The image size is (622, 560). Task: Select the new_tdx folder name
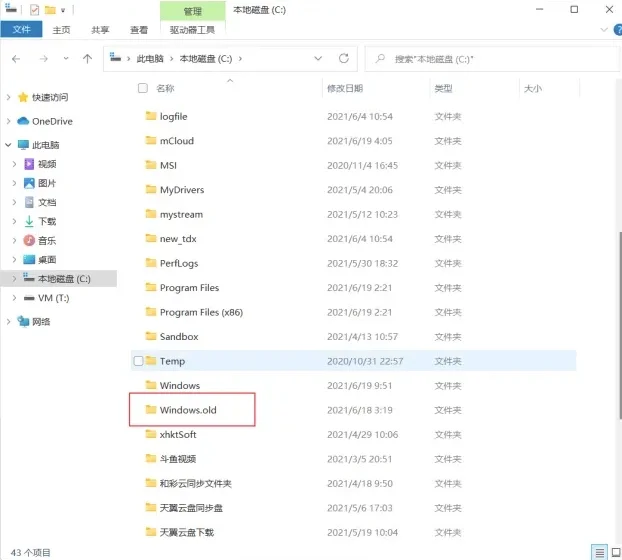(x=178, y=239)
